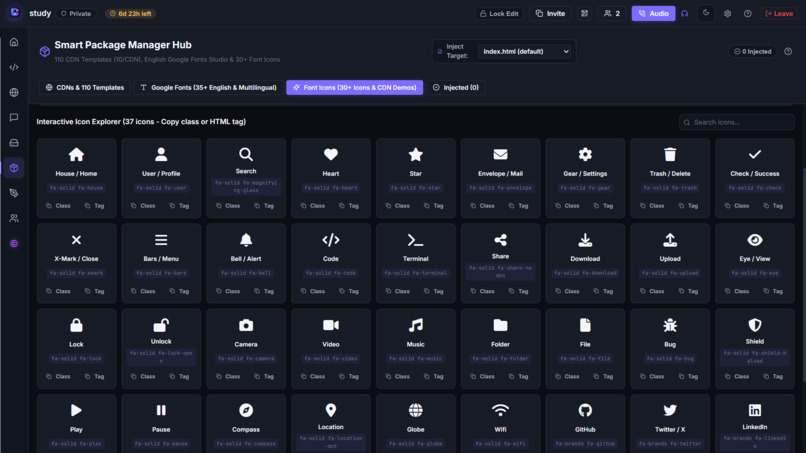Click the Audio button
This screenshot has width=806, height=453.
tap(653, 14)
